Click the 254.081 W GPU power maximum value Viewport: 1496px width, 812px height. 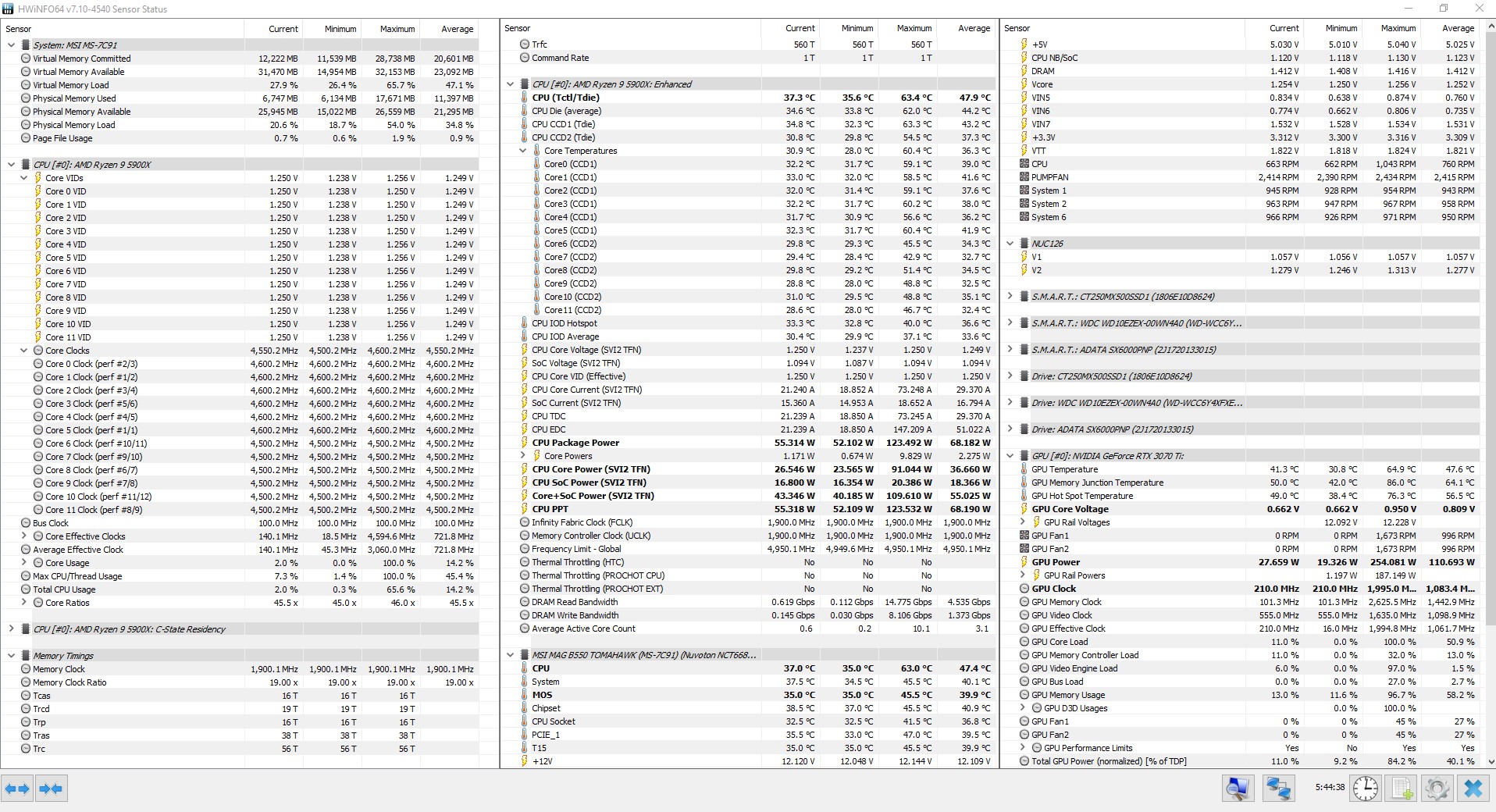[x=1391, y=562]
